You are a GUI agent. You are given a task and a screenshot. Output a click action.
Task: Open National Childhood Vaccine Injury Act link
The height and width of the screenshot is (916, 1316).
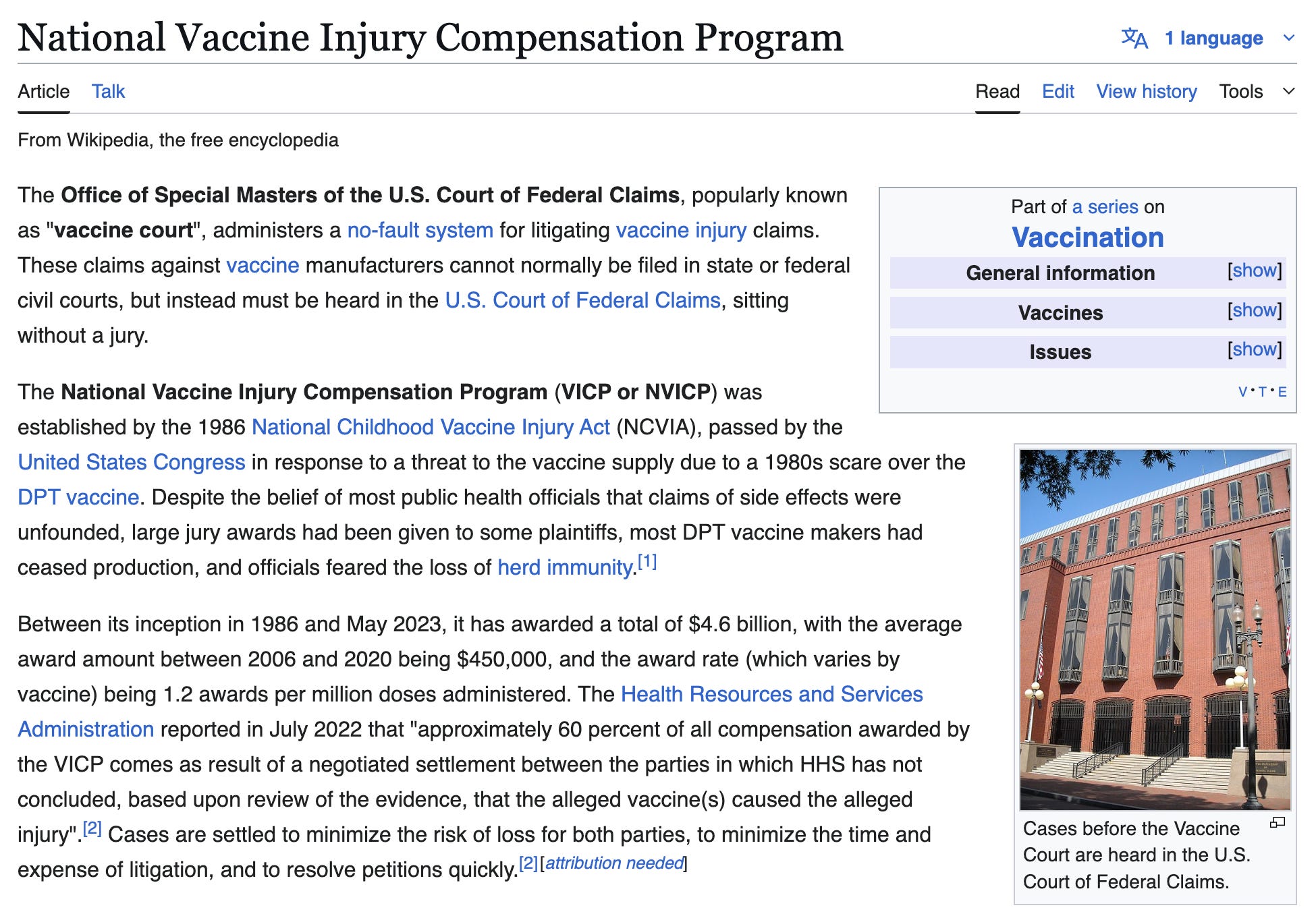click(x=431, y=428)
